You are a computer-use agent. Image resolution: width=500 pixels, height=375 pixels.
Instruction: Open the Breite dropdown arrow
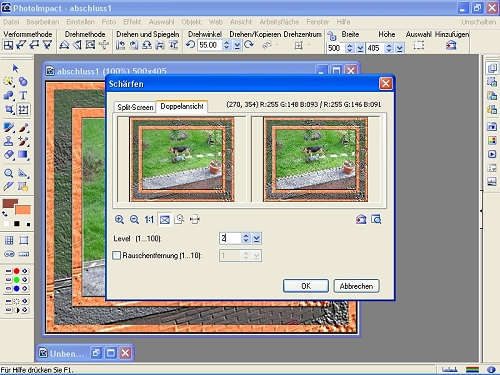click(x=360, y=48)
